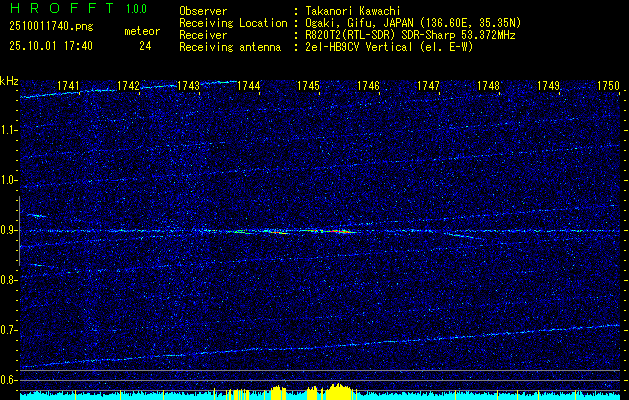Click the 1741 time marker

pos(69,87)
